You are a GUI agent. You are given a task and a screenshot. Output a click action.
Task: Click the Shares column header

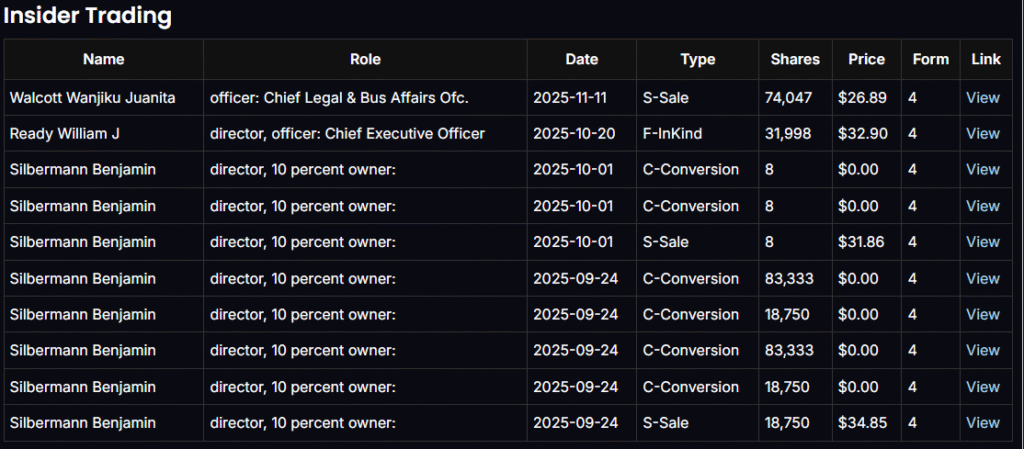point(795,60)
